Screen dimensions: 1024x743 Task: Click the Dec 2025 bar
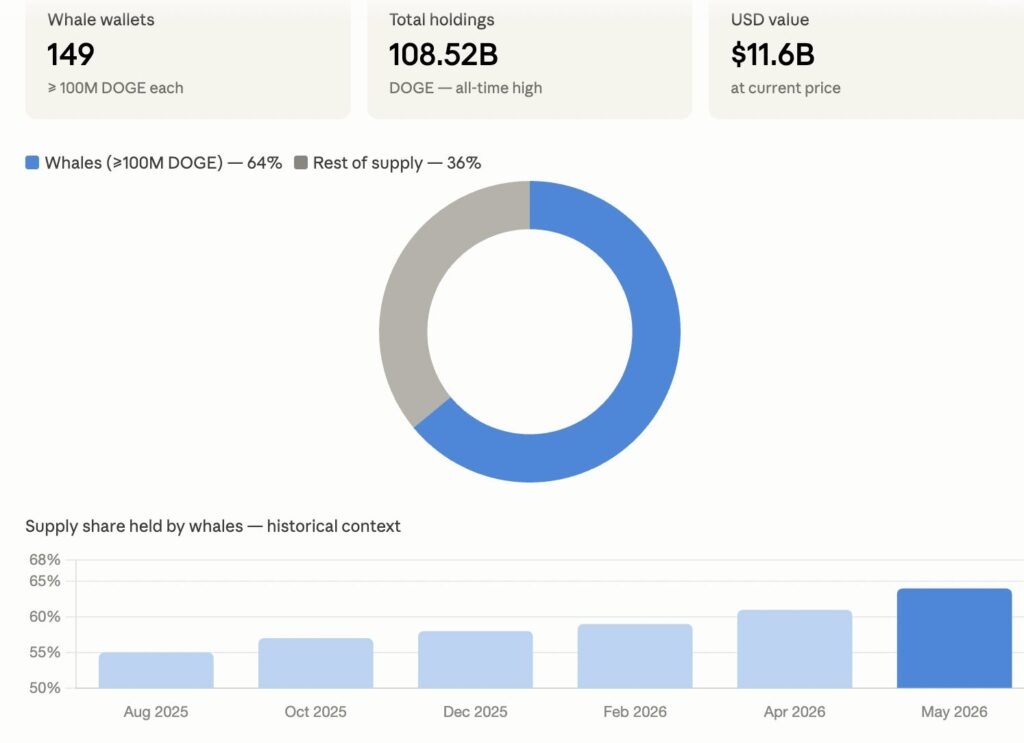click(x=475, y=659)
